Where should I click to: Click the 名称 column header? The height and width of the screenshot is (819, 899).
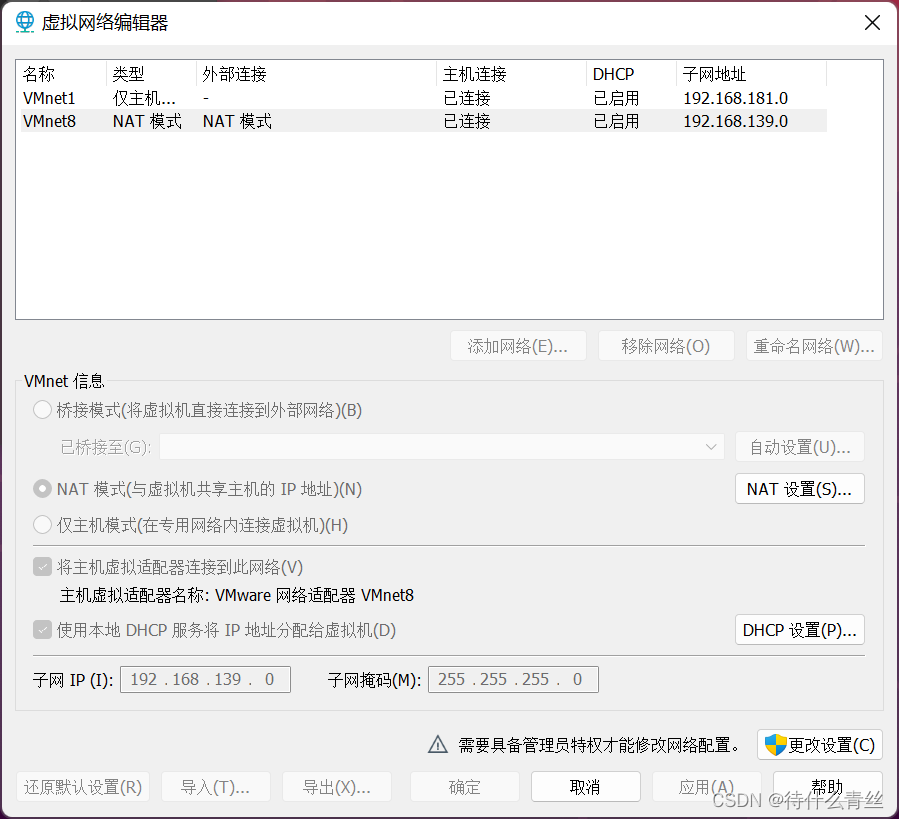click(63, 74)
